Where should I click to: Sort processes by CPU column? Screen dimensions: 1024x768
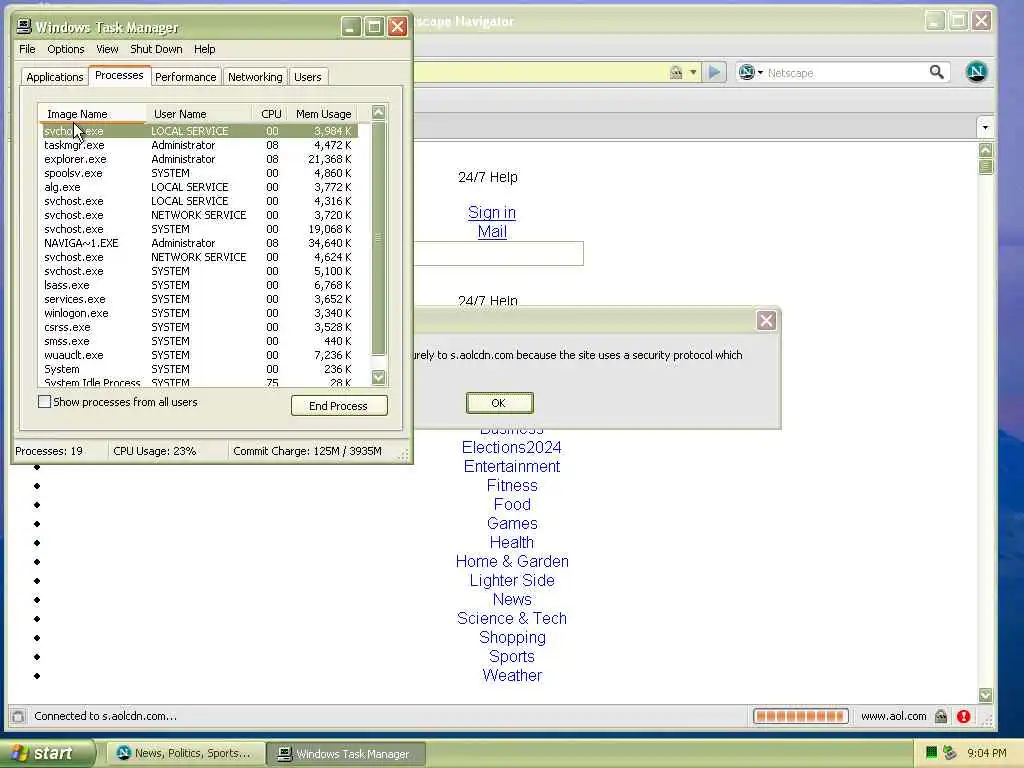(270, 114)
